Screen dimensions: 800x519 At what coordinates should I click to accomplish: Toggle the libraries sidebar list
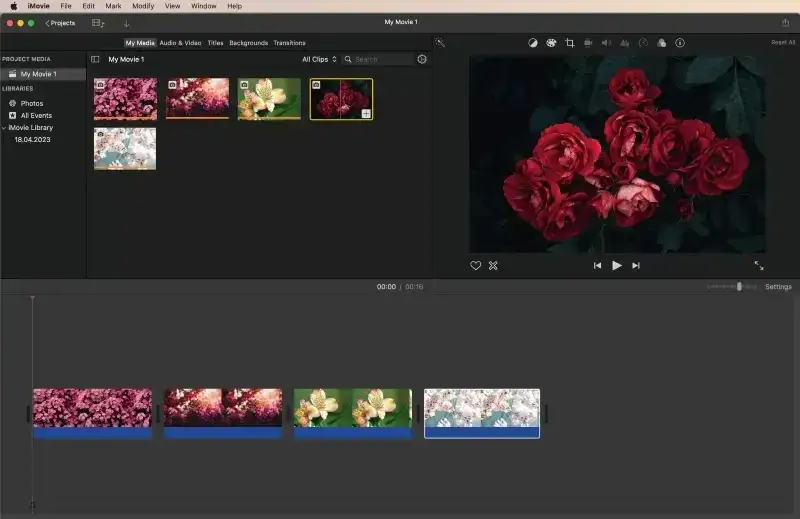(x=96, y=60)
